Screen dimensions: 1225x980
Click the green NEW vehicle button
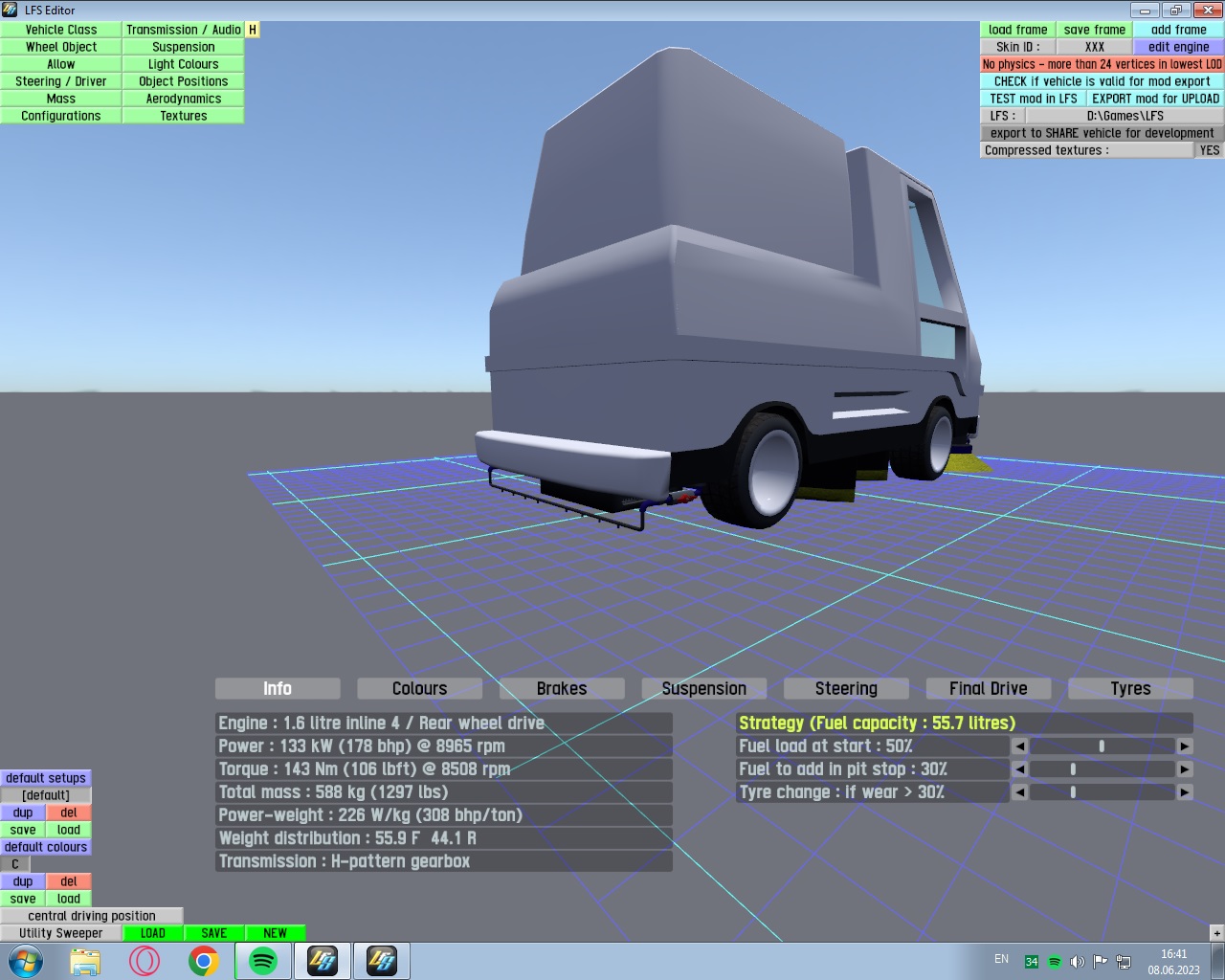[x=276, y=933]
